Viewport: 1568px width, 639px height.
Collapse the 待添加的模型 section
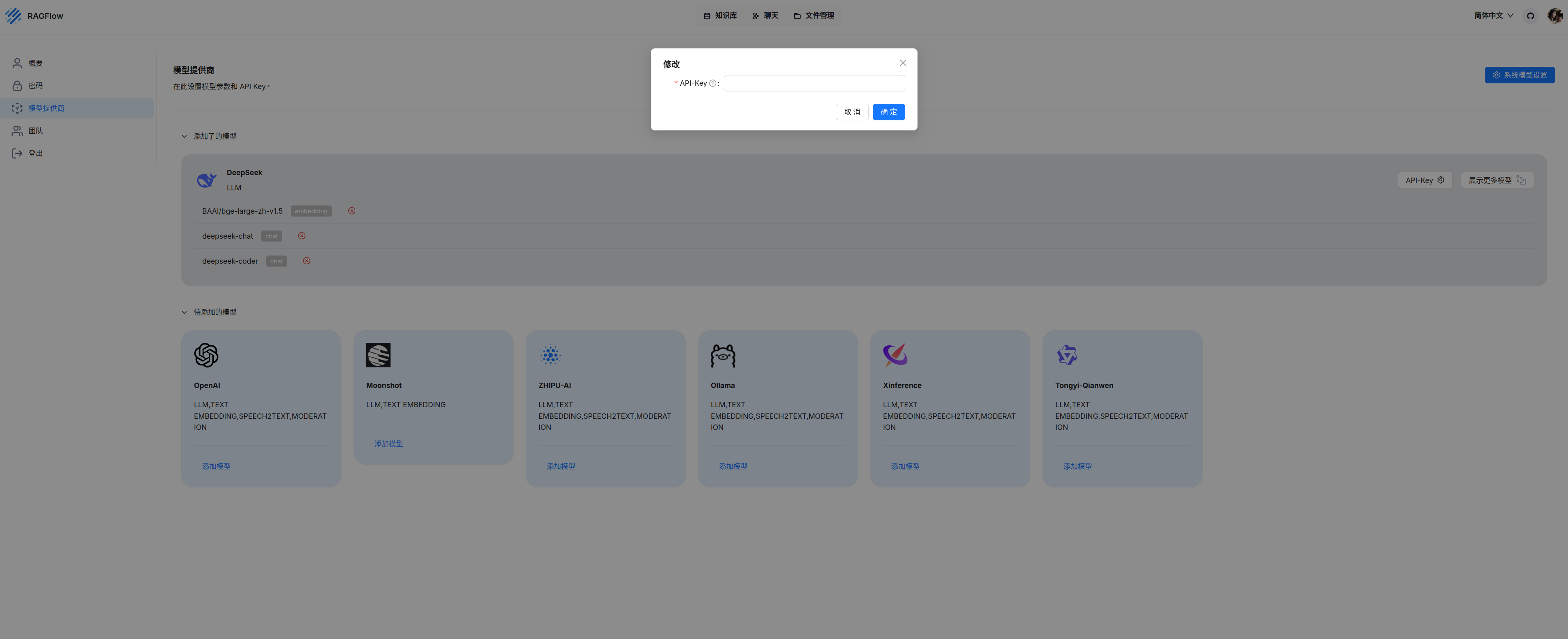click(x=185, y=312)
